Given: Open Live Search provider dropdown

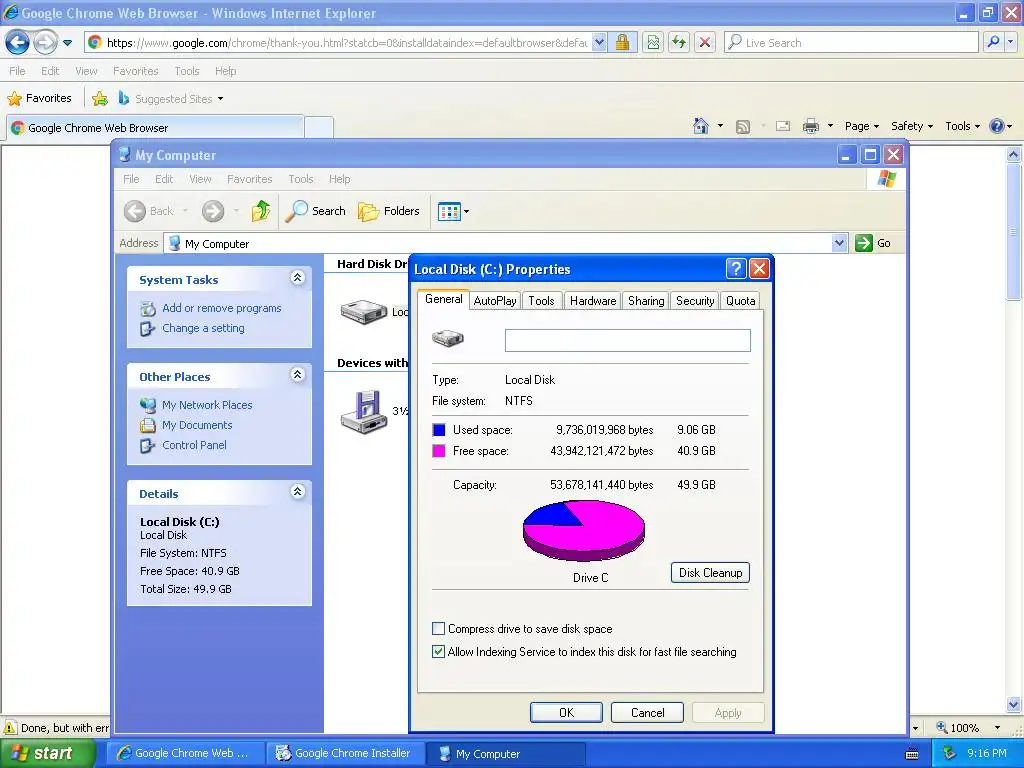Looking at the screenshot, I should 1010,42.
